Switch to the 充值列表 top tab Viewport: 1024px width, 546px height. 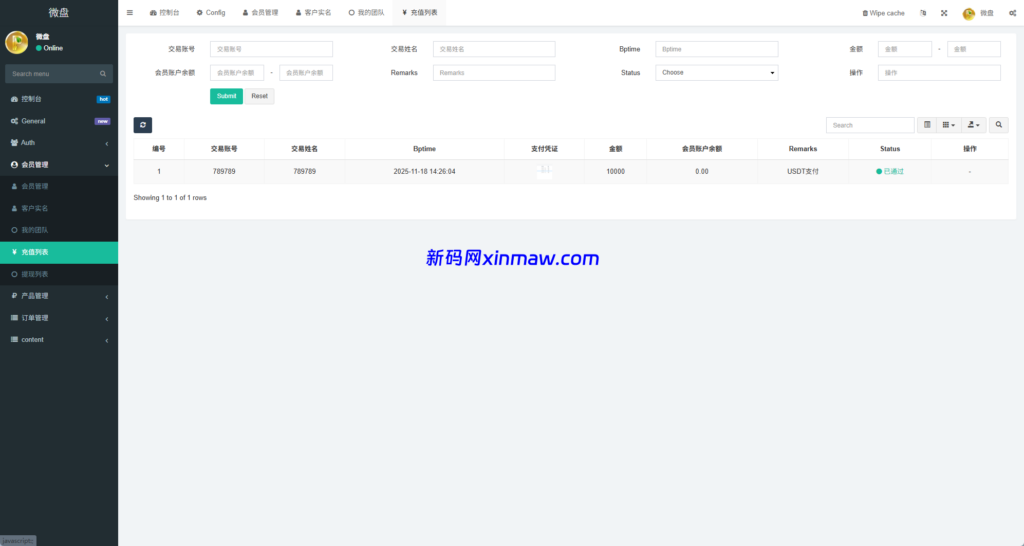419,12
